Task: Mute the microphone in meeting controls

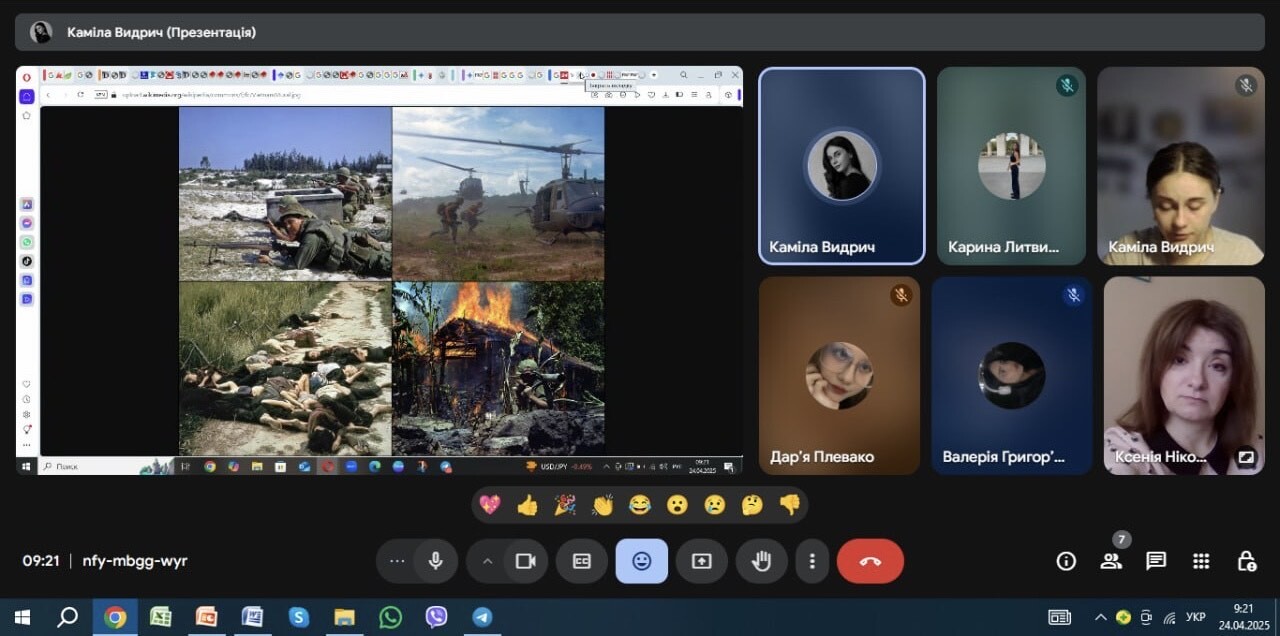Action: (x=435, y=561)
